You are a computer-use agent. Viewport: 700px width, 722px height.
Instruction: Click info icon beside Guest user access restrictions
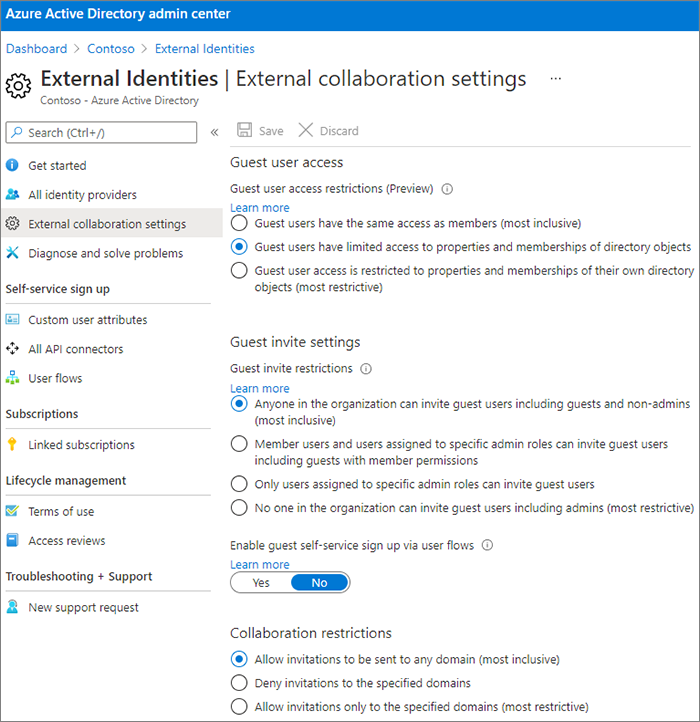coord(447,189)
